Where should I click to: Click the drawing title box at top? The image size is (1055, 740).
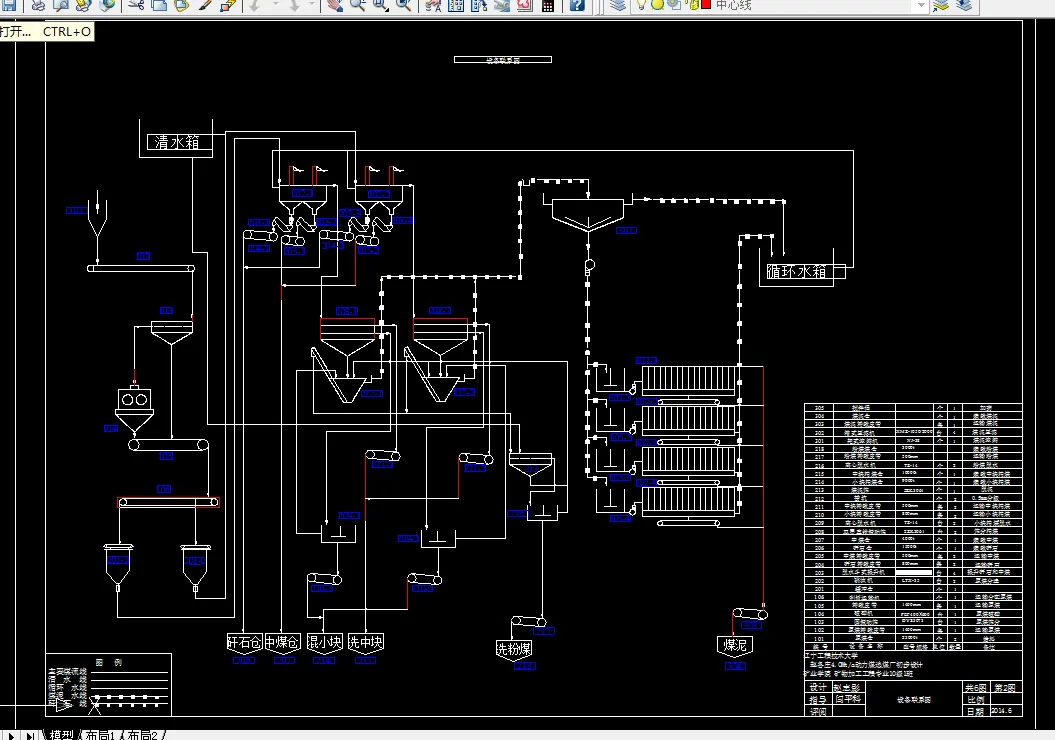503,60
